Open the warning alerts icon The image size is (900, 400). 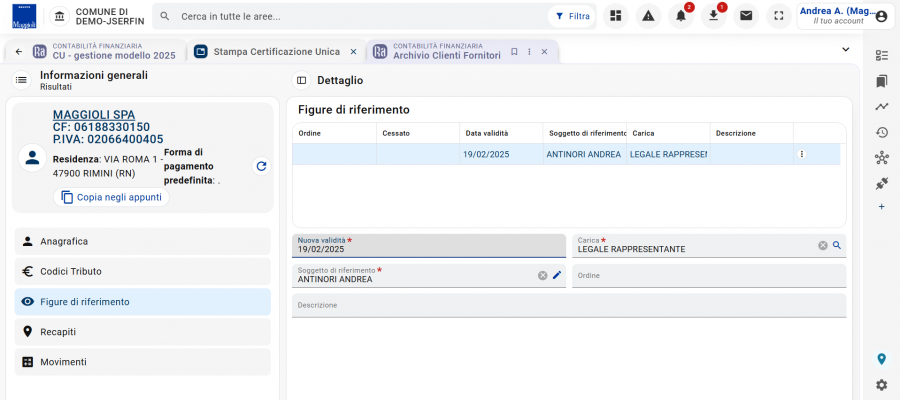tap(648, 16)
